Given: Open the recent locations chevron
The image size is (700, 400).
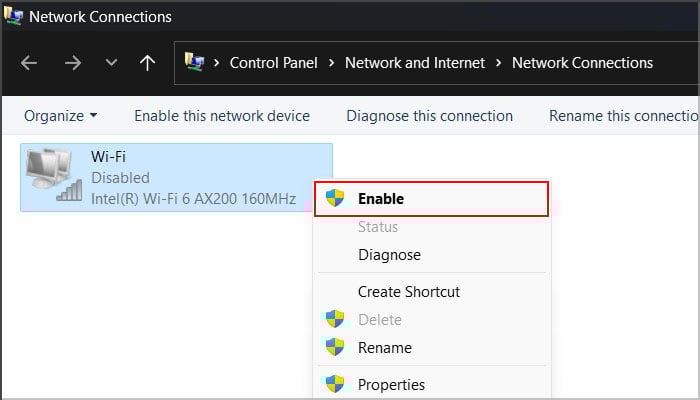Looking at the screenshot, I should (111, 63).
